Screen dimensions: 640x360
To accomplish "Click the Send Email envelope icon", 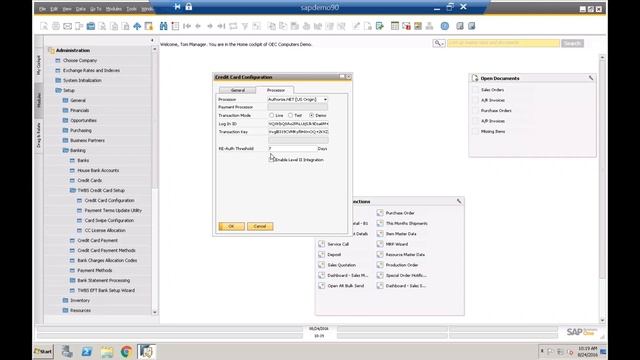I will click(x=67, y=26).
